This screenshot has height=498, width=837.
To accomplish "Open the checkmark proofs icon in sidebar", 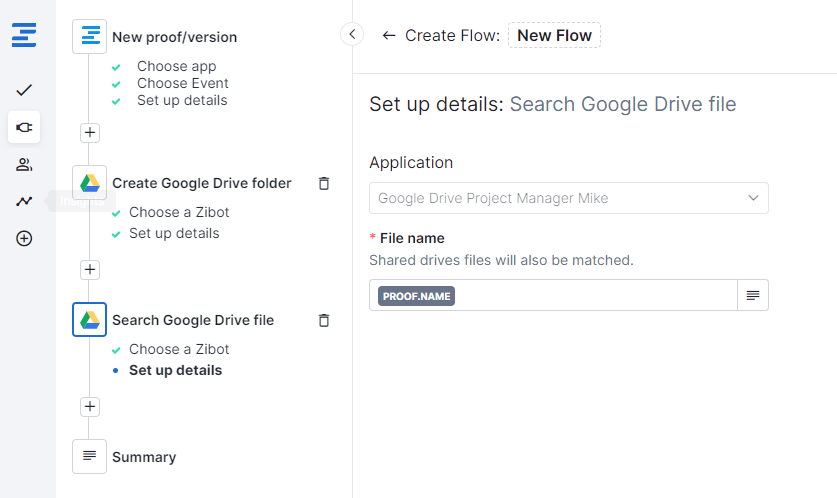I will 24,90.
